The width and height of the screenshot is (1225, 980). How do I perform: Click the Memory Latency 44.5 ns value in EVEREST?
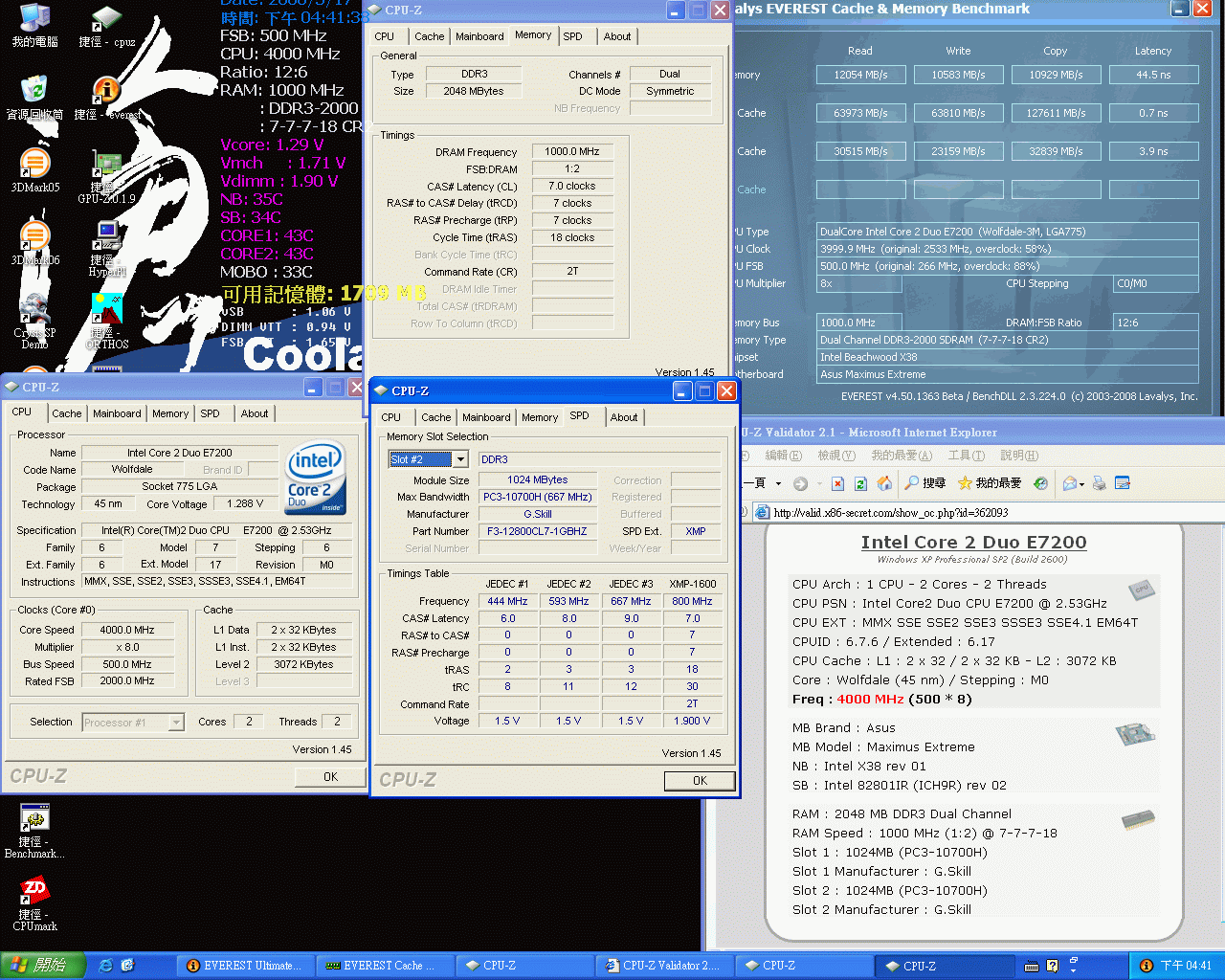pyautogui.click(x=1153, y=74)
